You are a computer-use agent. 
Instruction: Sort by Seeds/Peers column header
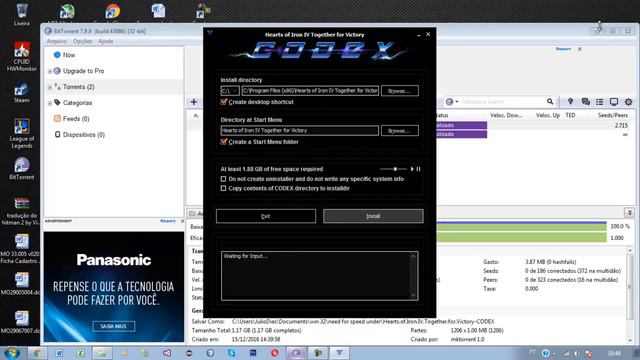tap(613, 116)
